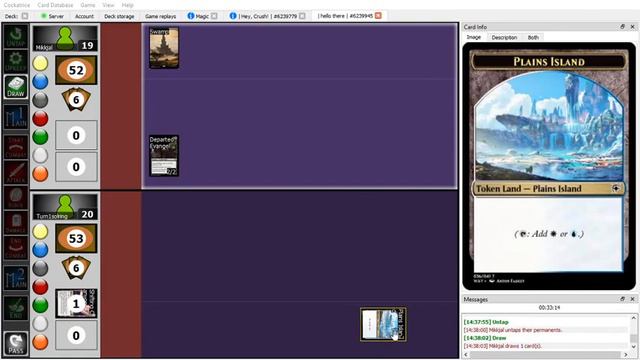Click the tapped Plains Island token card
This screenshot has width=640, height=360.
tap(383, 324)
